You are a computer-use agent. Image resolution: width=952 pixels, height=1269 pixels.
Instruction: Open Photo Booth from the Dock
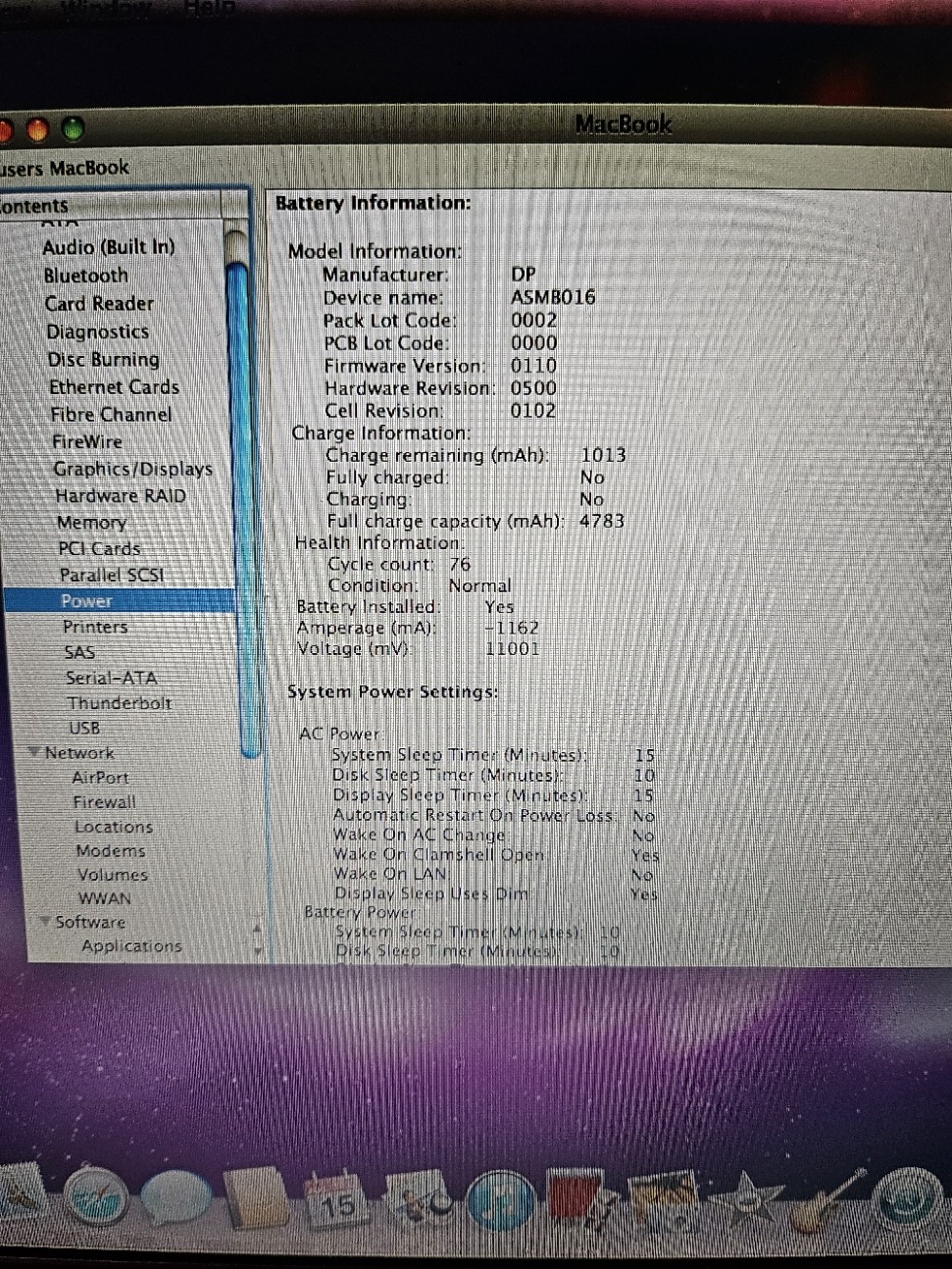[580, 1200]
